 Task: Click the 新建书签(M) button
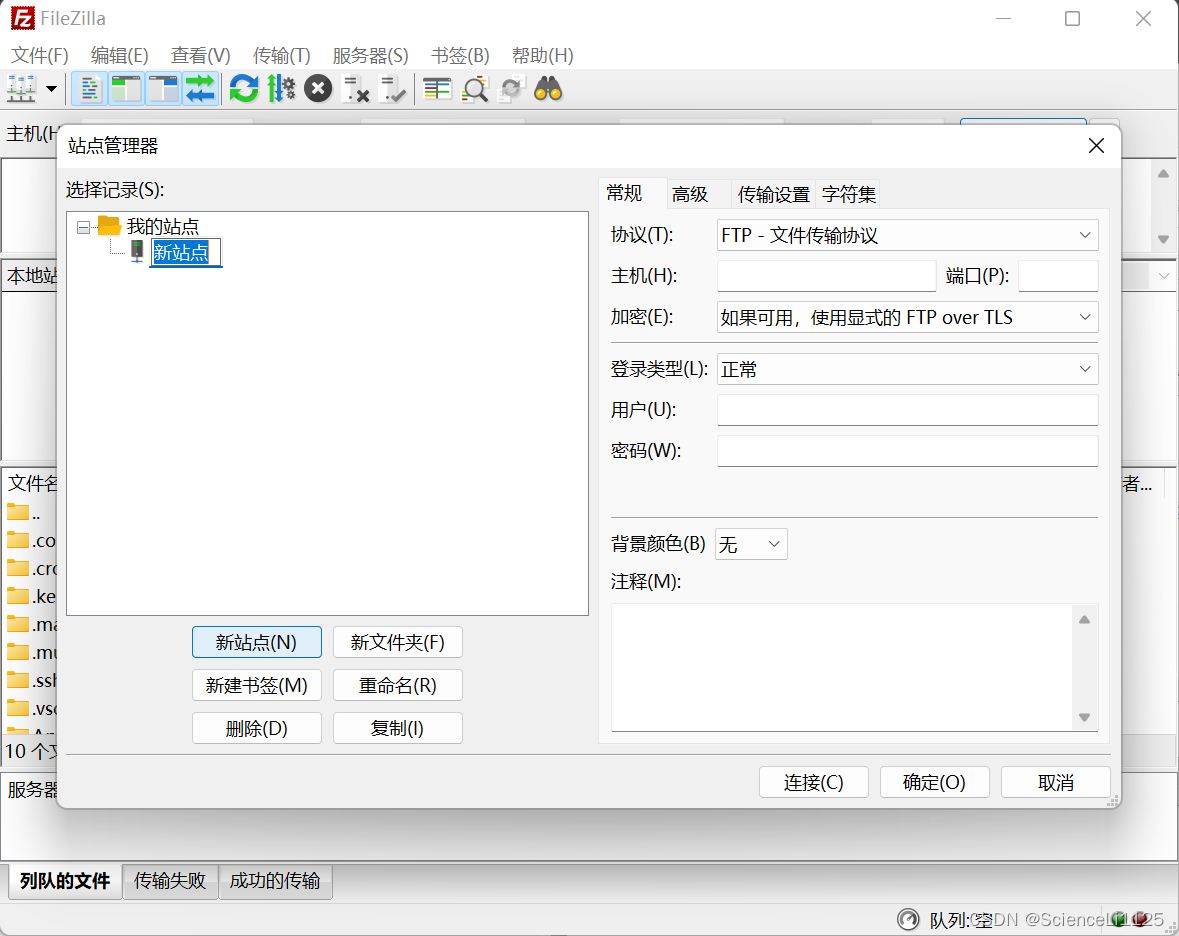[256, 686]
